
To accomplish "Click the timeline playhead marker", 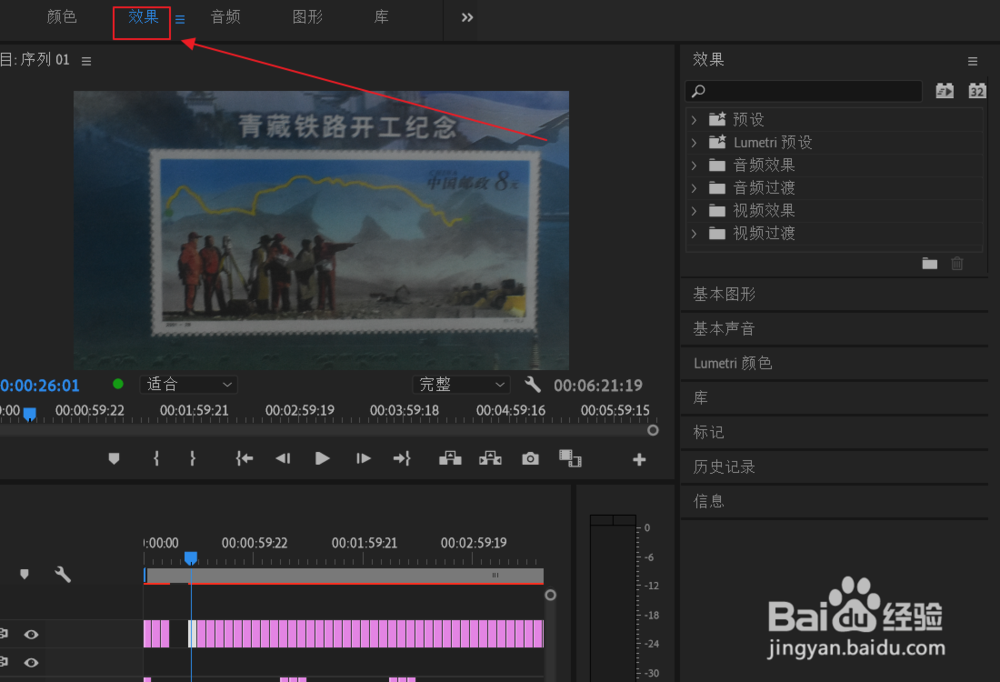I will [191, 558].
